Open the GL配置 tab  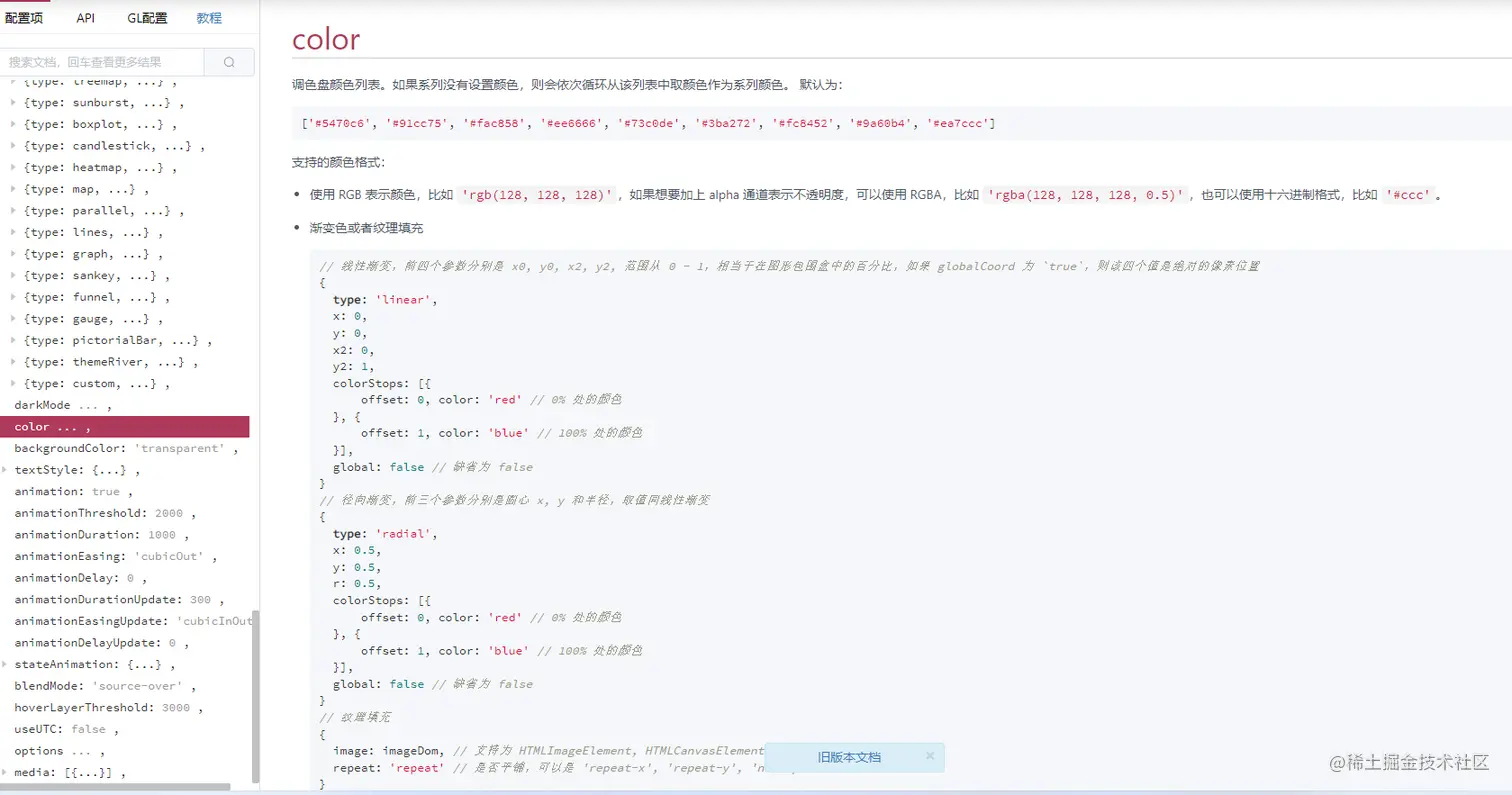point(147,18)
